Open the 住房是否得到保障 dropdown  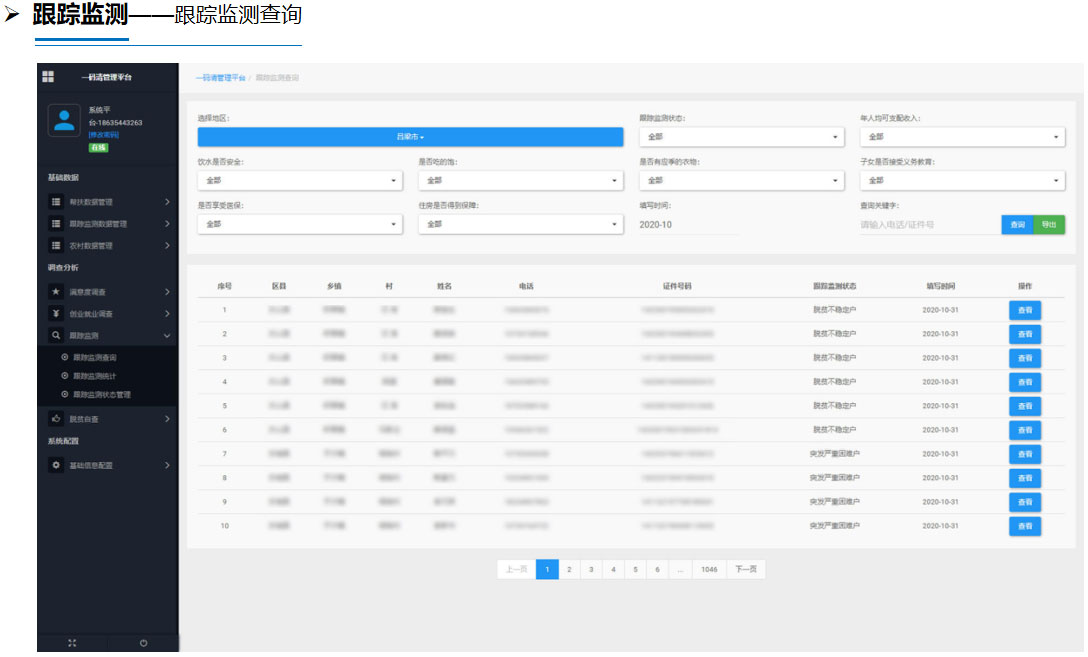click(520, 224)
